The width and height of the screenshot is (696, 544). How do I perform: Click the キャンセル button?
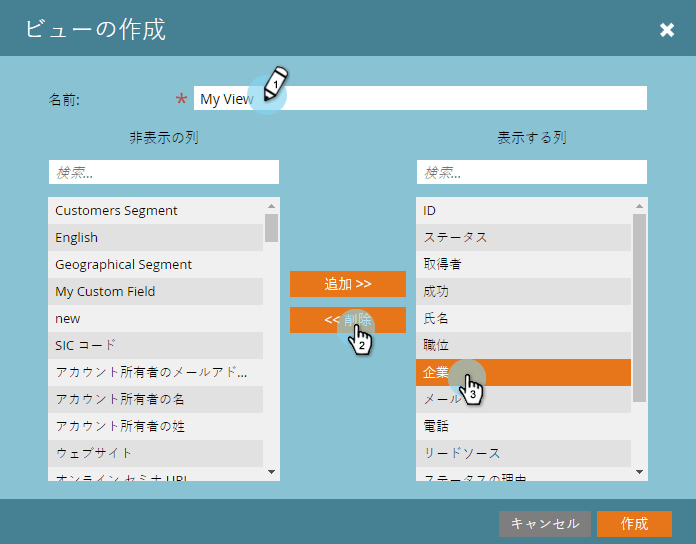(x=545, y=524)
